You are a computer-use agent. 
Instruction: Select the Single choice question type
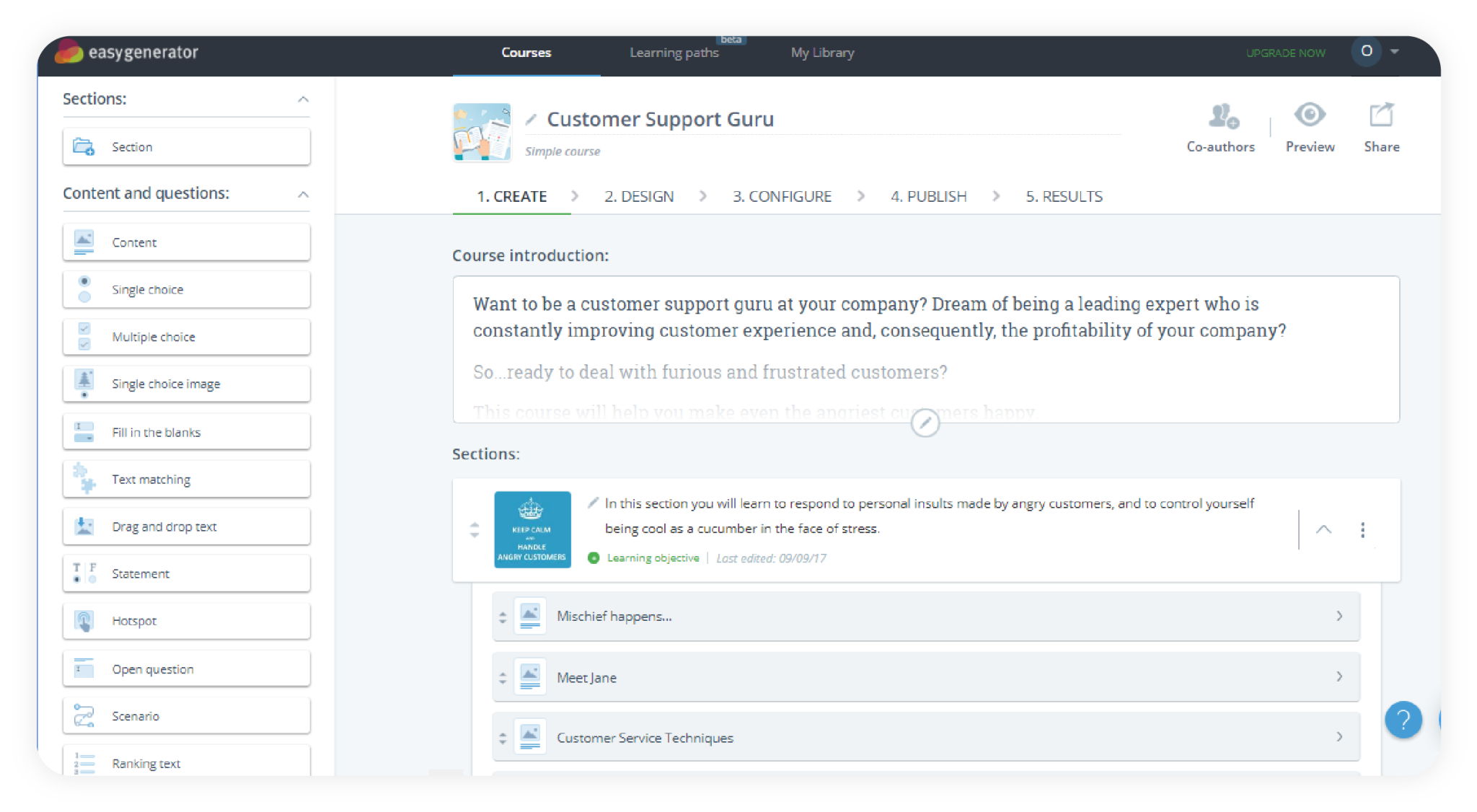pyautogui.click(x=185, y=289)
